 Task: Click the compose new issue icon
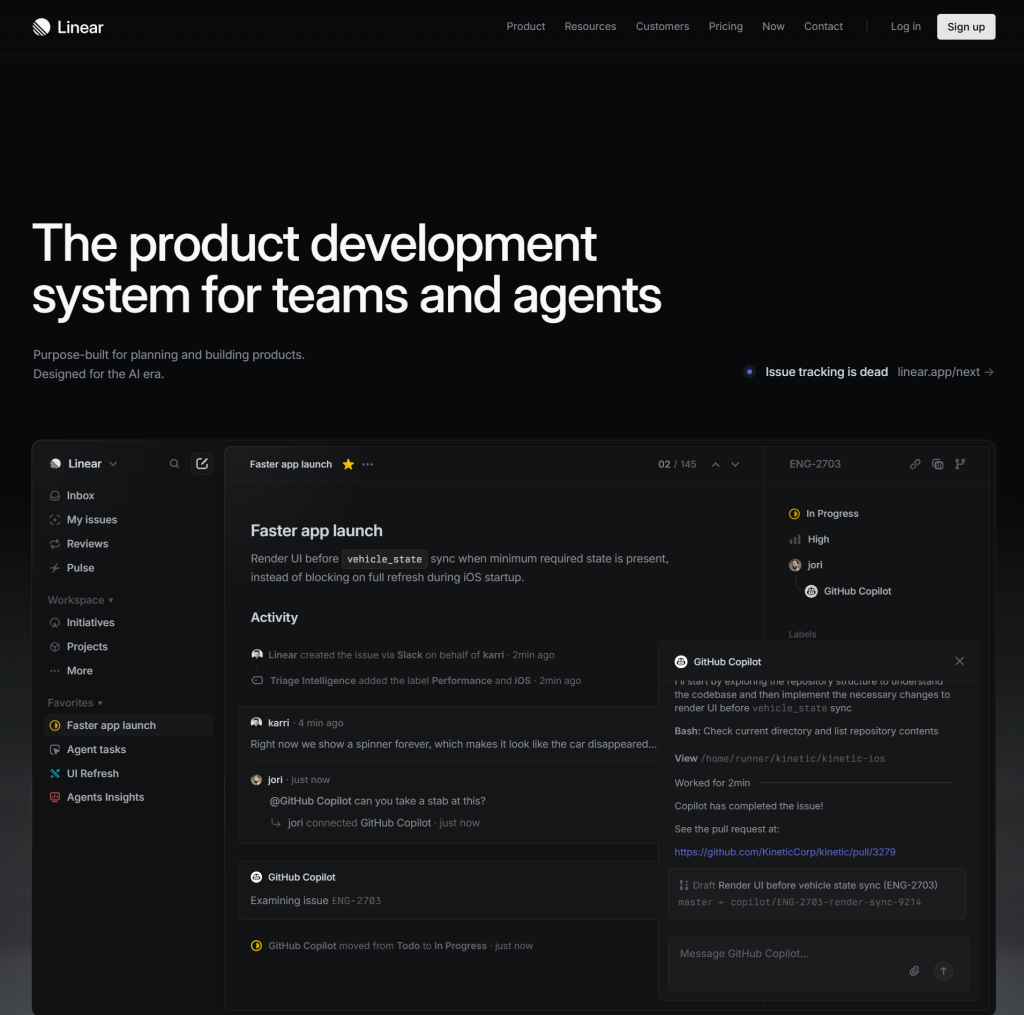(202, 464)
